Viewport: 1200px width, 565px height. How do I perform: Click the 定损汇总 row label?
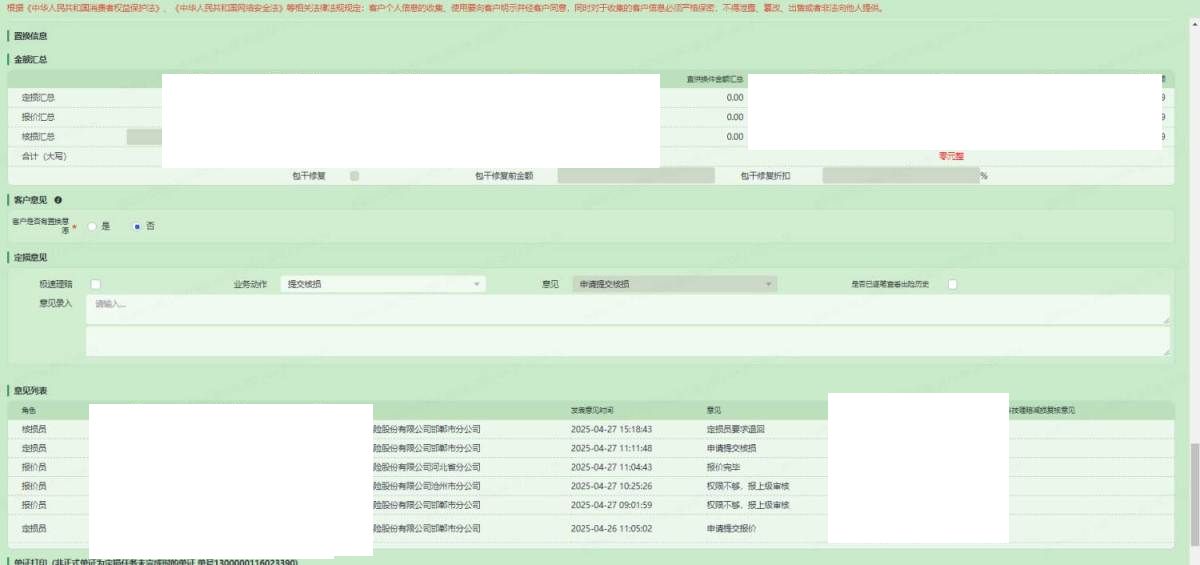click(x=38, y=98)
